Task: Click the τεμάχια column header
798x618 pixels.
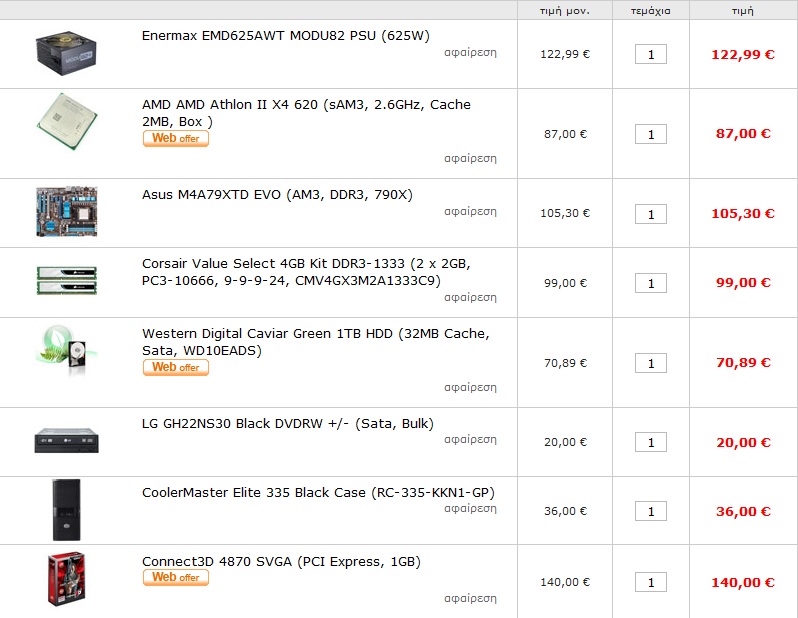Action: pyautogui.click(x=651, y=11)
